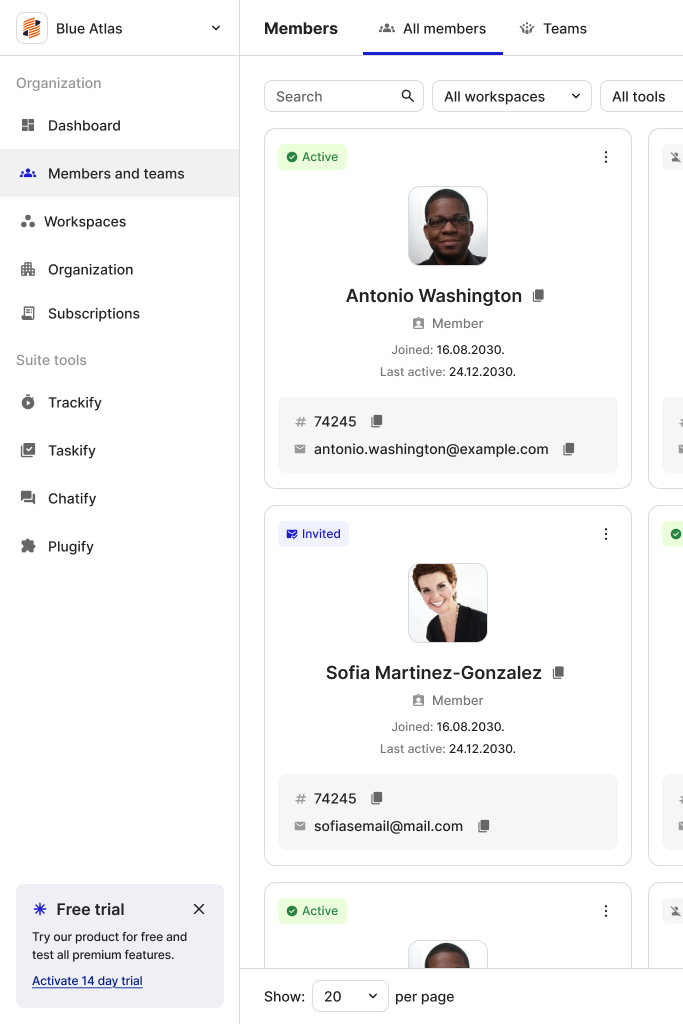
Task: Copy Sofia Martinez-Gonzalez's name with copy icon
Action: tap(559, 673)
